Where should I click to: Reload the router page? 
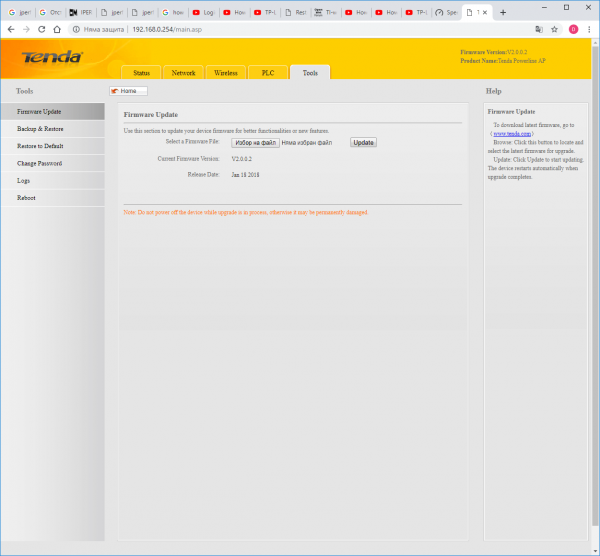click(x=41, y=29)
